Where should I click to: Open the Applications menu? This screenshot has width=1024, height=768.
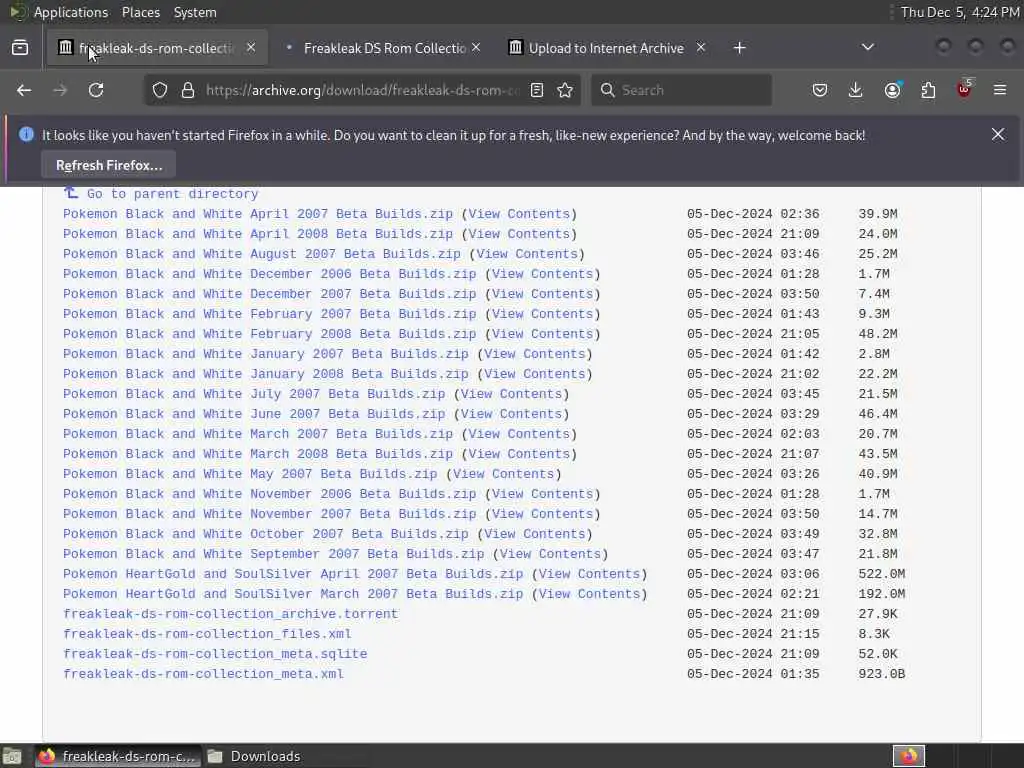[71, 12]
